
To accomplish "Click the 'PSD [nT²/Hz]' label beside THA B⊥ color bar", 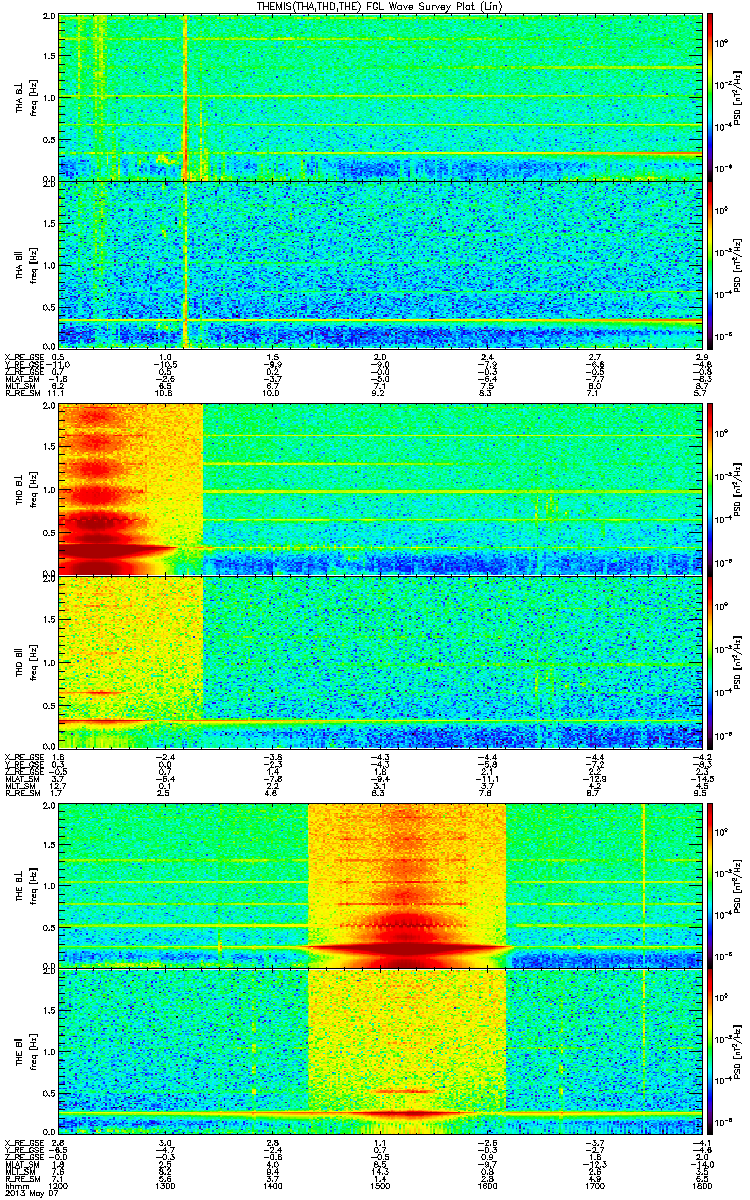I will (x=737, y=98).
